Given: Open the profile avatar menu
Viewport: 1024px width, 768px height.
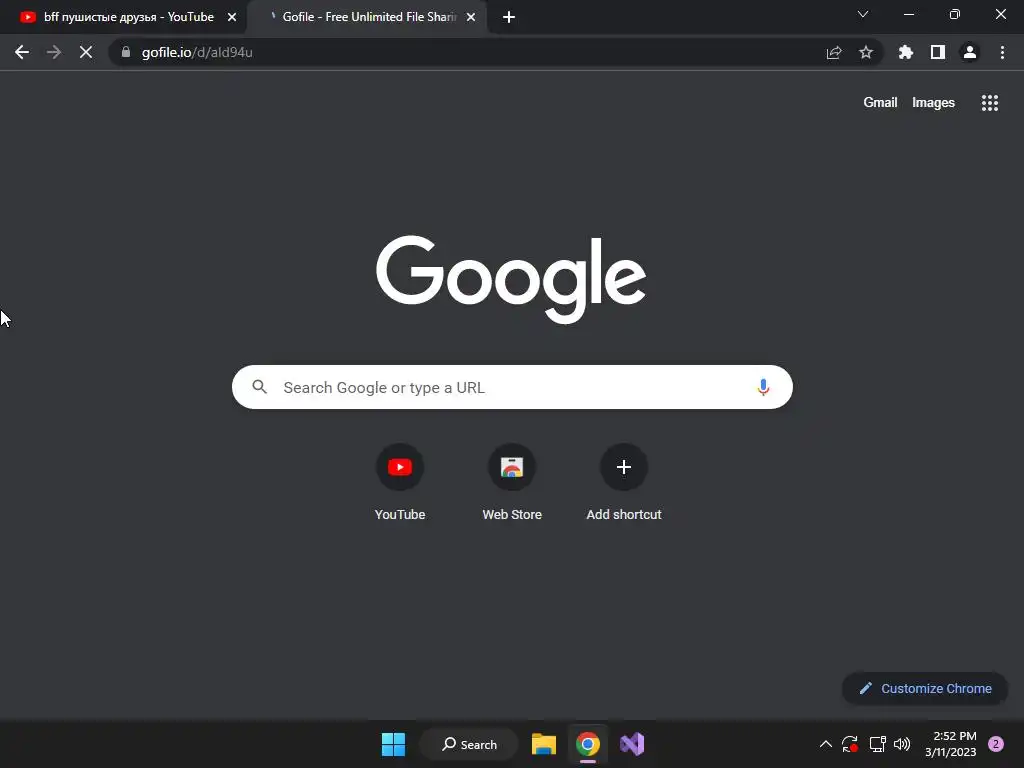Looking at the screenshot, I should (969, 52).
